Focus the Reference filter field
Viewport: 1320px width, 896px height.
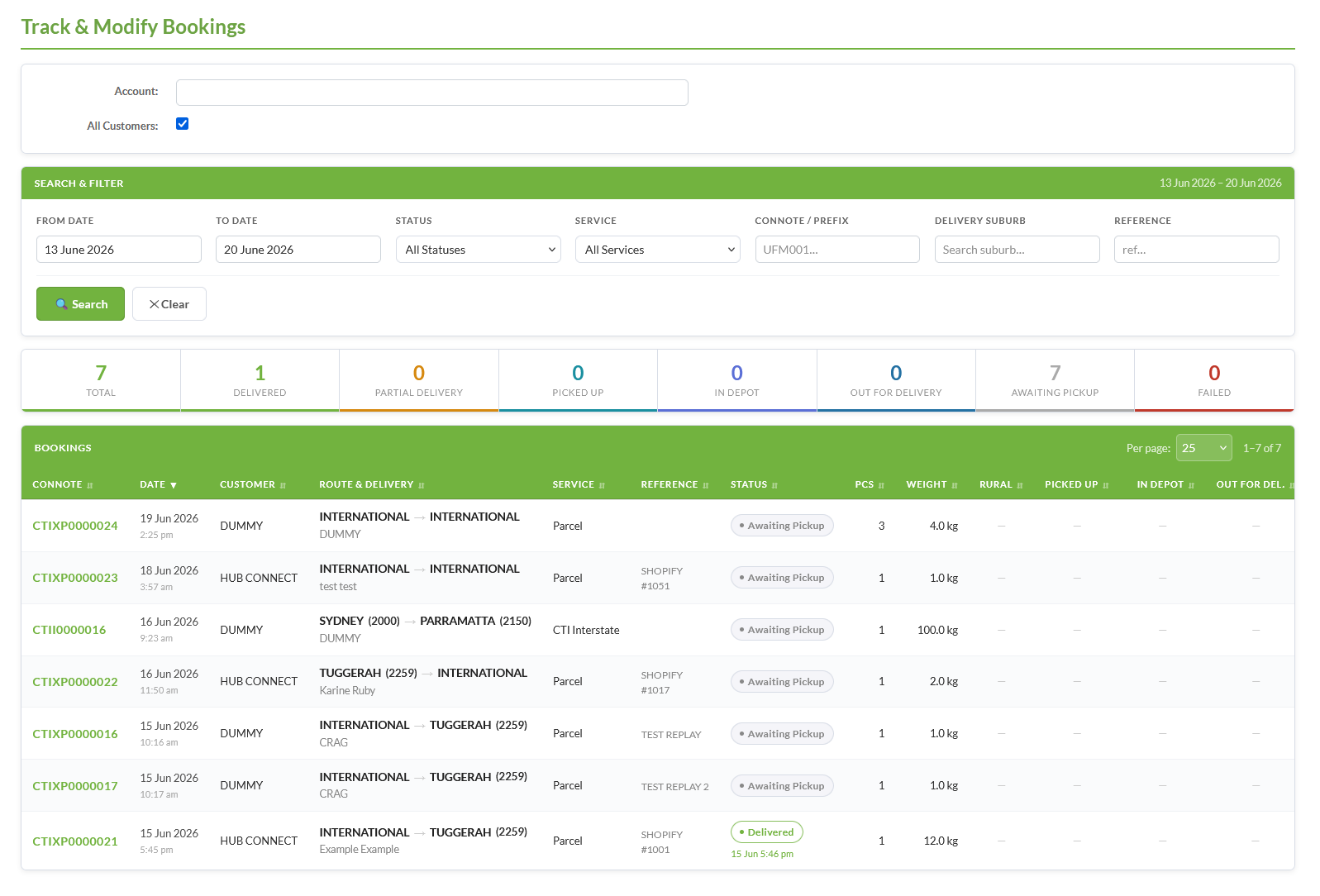tap(1197, 250)
